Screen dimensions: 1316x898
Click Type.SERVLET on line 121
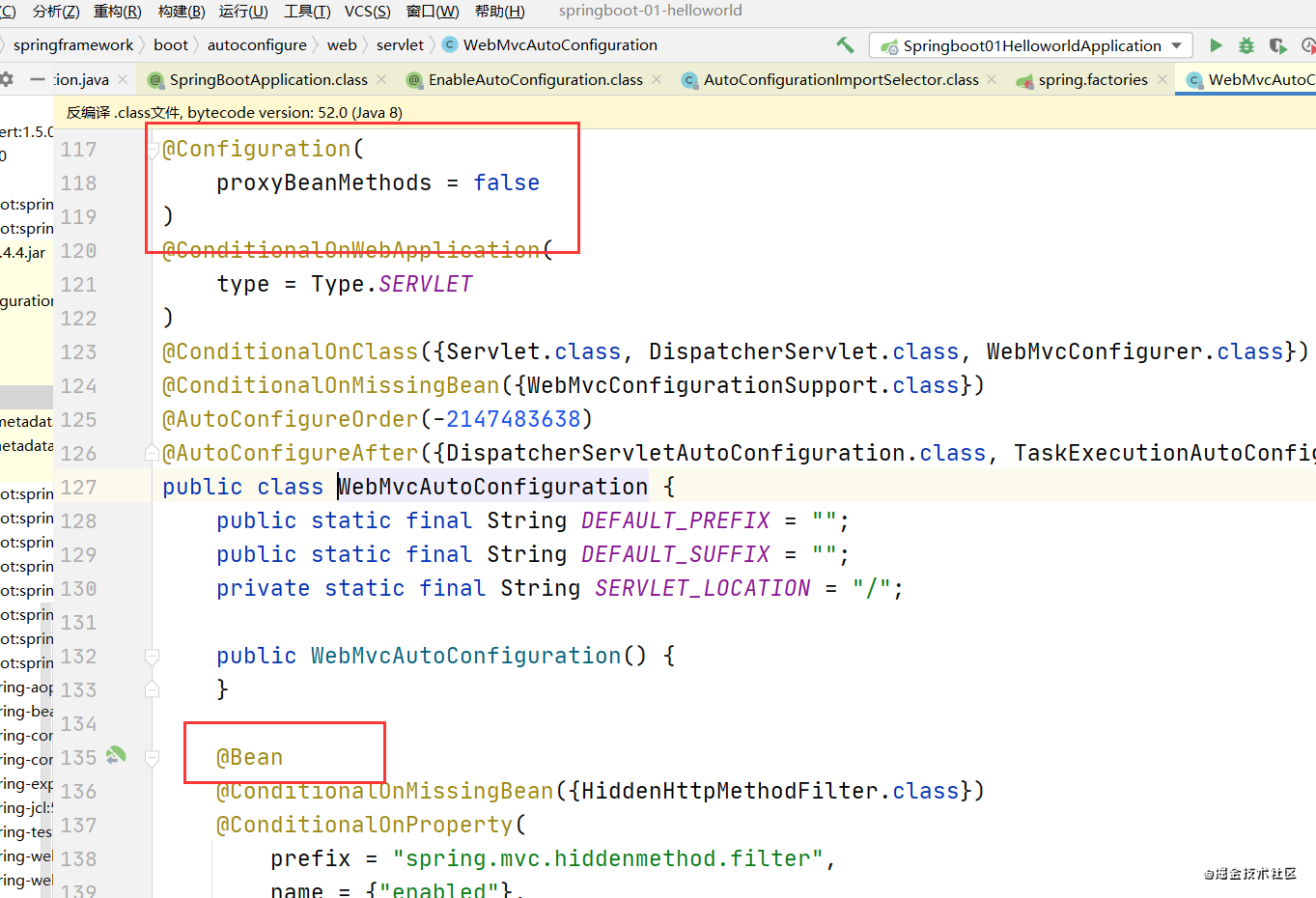[391, 285]
